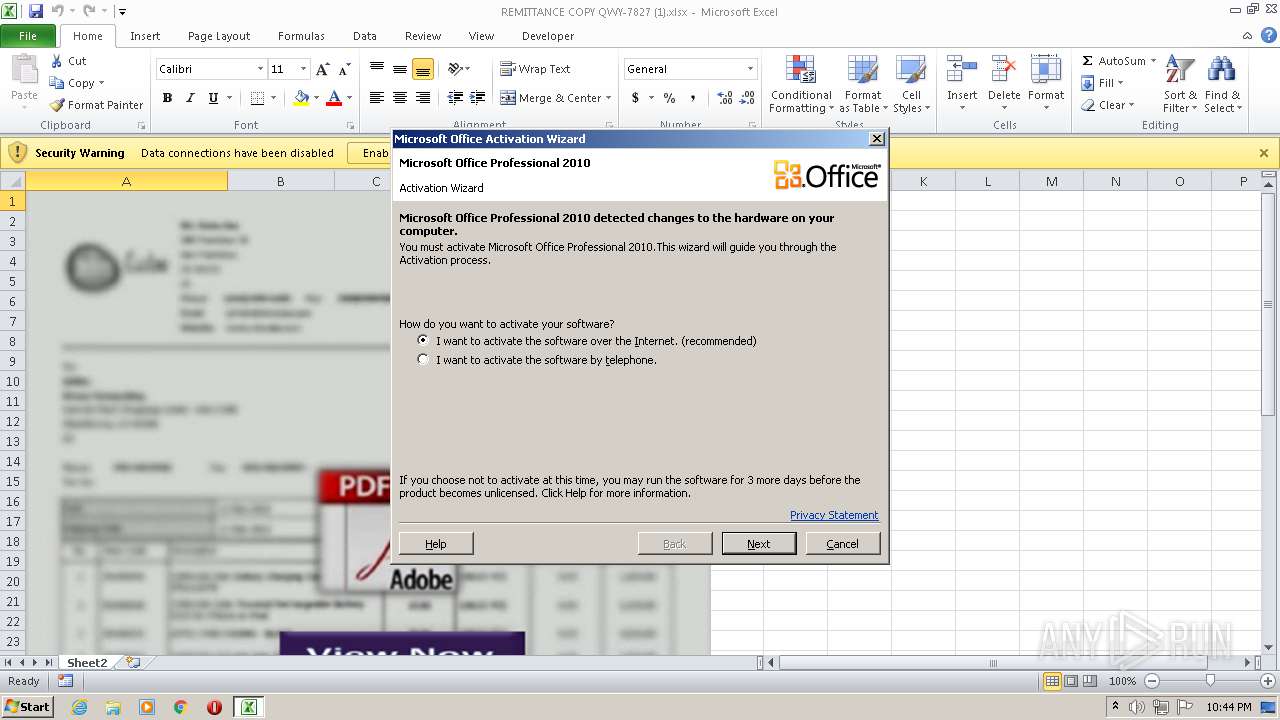Click the Increase Decimal icon
The height and width of the screenshot is (720, 1280).
pos(725,98)
